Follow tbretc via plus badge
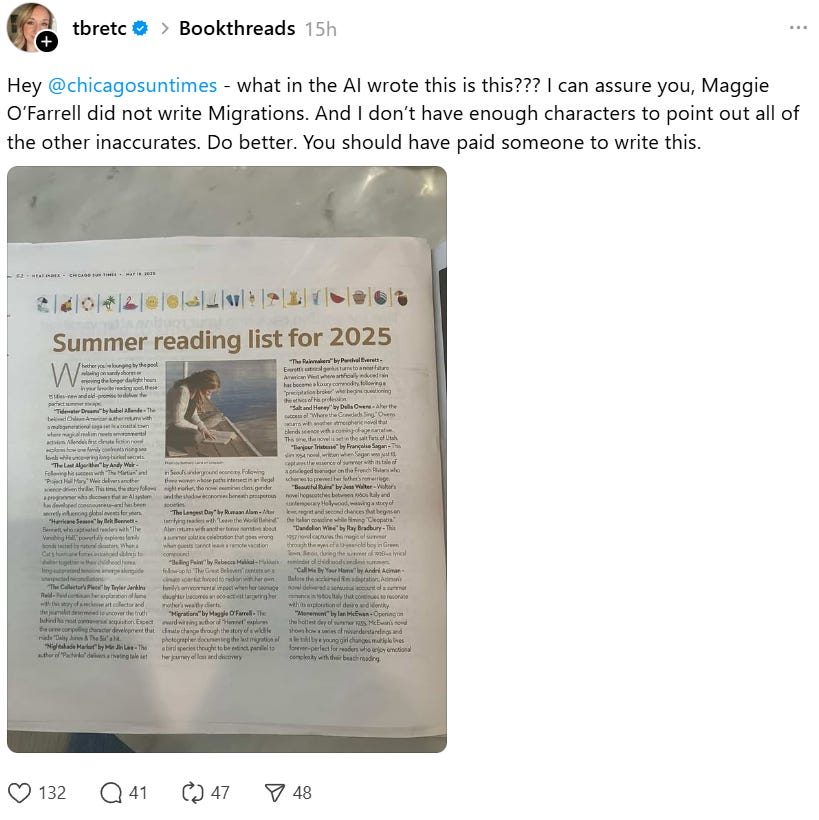Viewport: 819px width, 820px height. click(47, 41)
